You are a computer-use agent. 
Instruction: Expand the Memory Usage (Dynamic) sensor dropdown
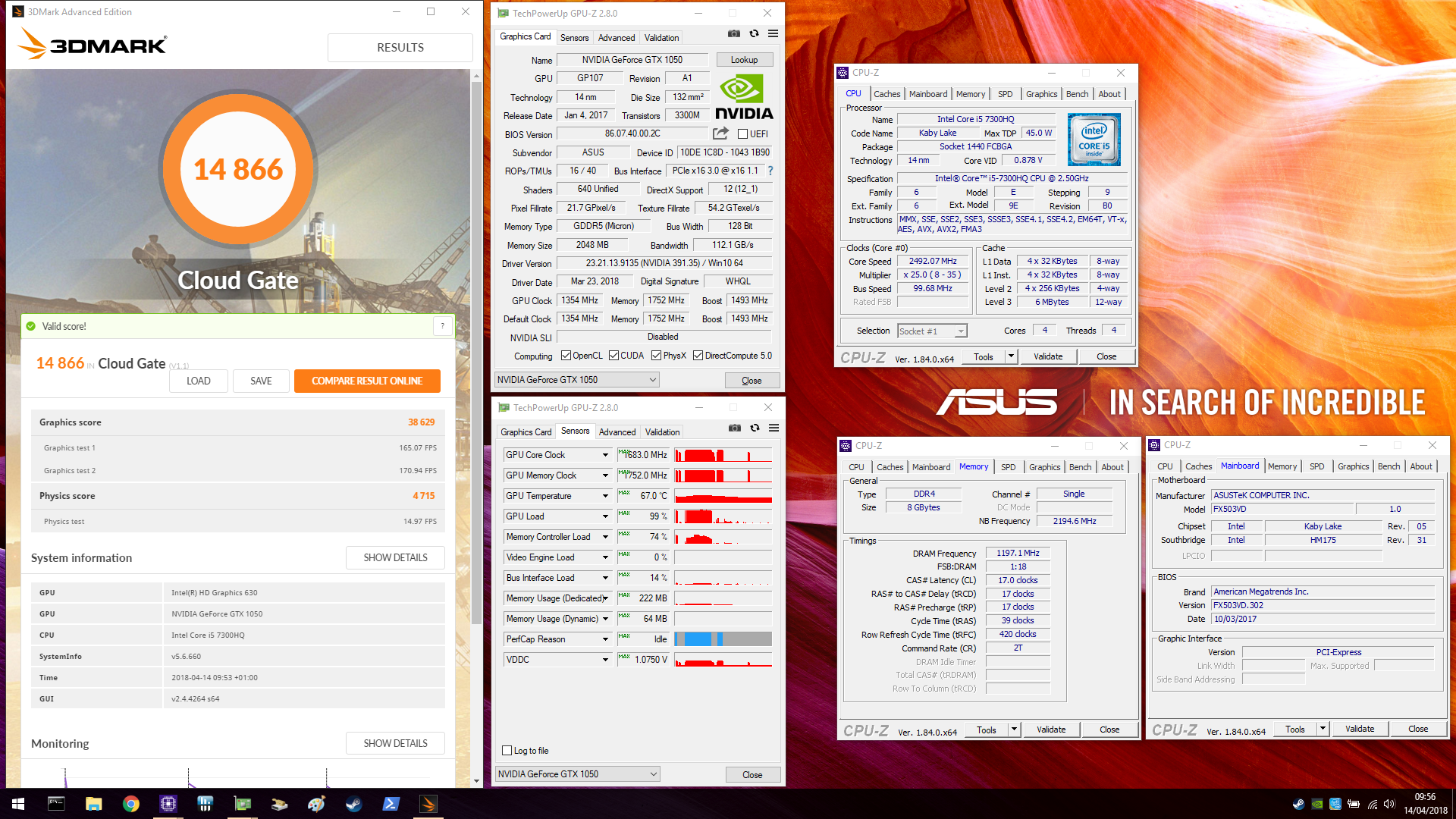point(605,619)
